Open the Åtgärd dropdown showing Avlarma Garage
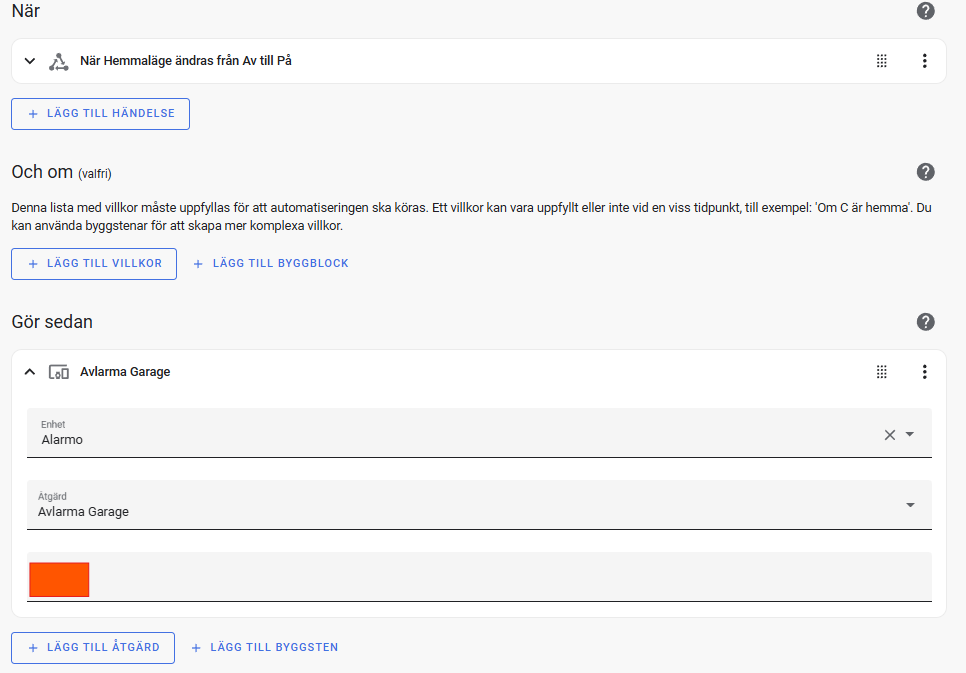 point(479,505)
